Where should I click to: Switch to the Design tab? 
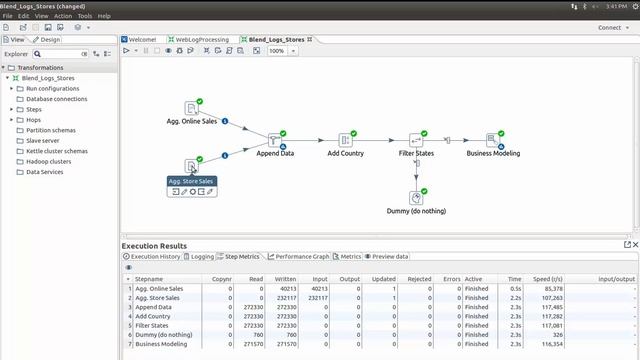point(47,40)
